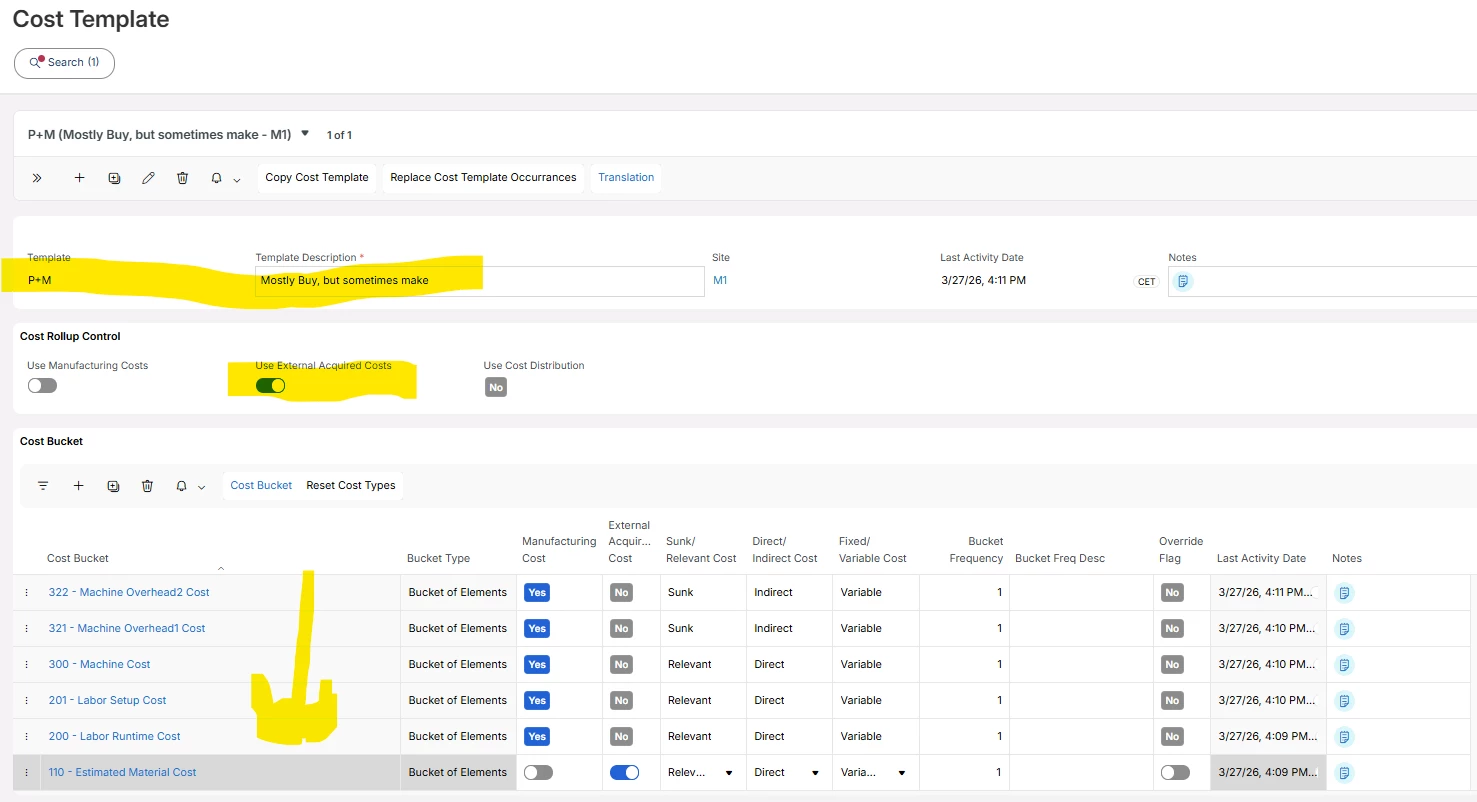1477x802 pixels.
Task: Open the 300 - Machine Cost link
Action: tap(100, 665)
